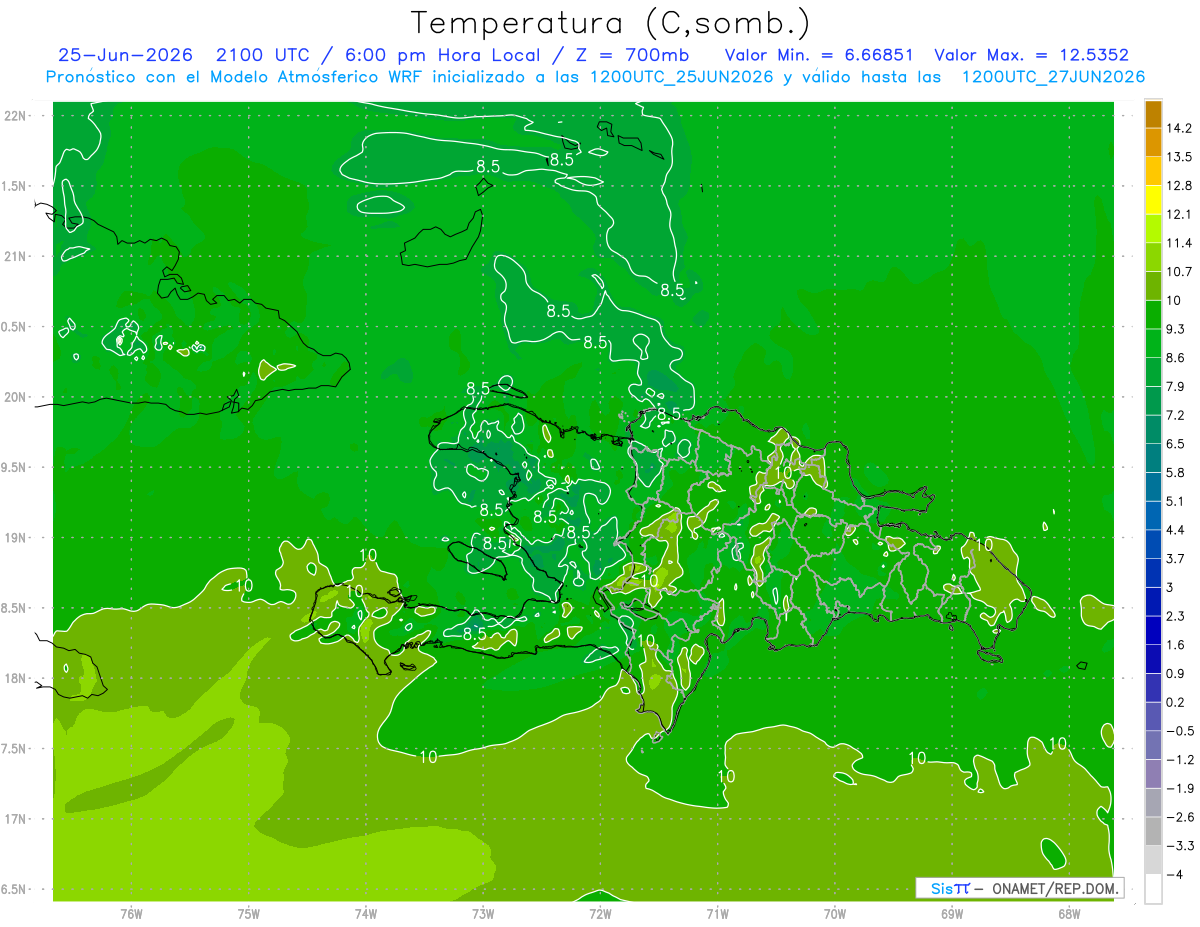1200x927 pixels.
Task: Click the '21N' latitude axis label
Action: pos(16,256)
